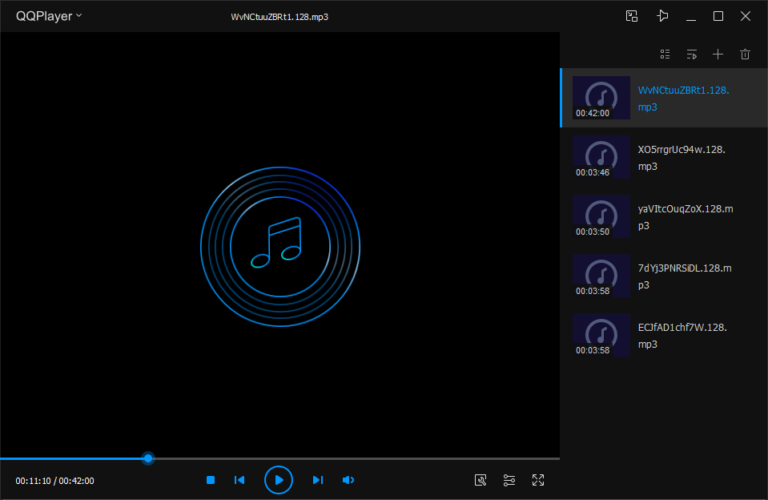
Task: Clear the playlist with trash icon
Action: (x=745, y=54)
